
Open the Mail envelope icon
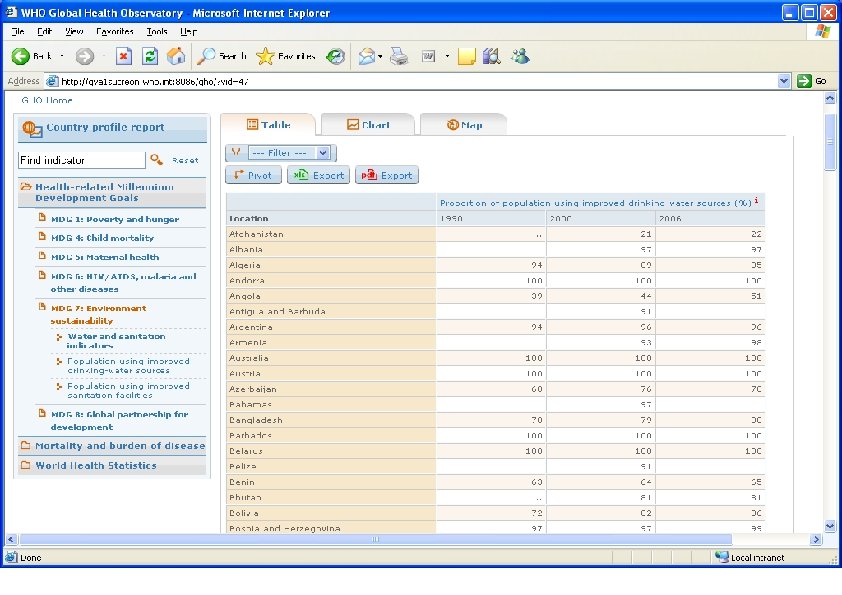[366, 56]
